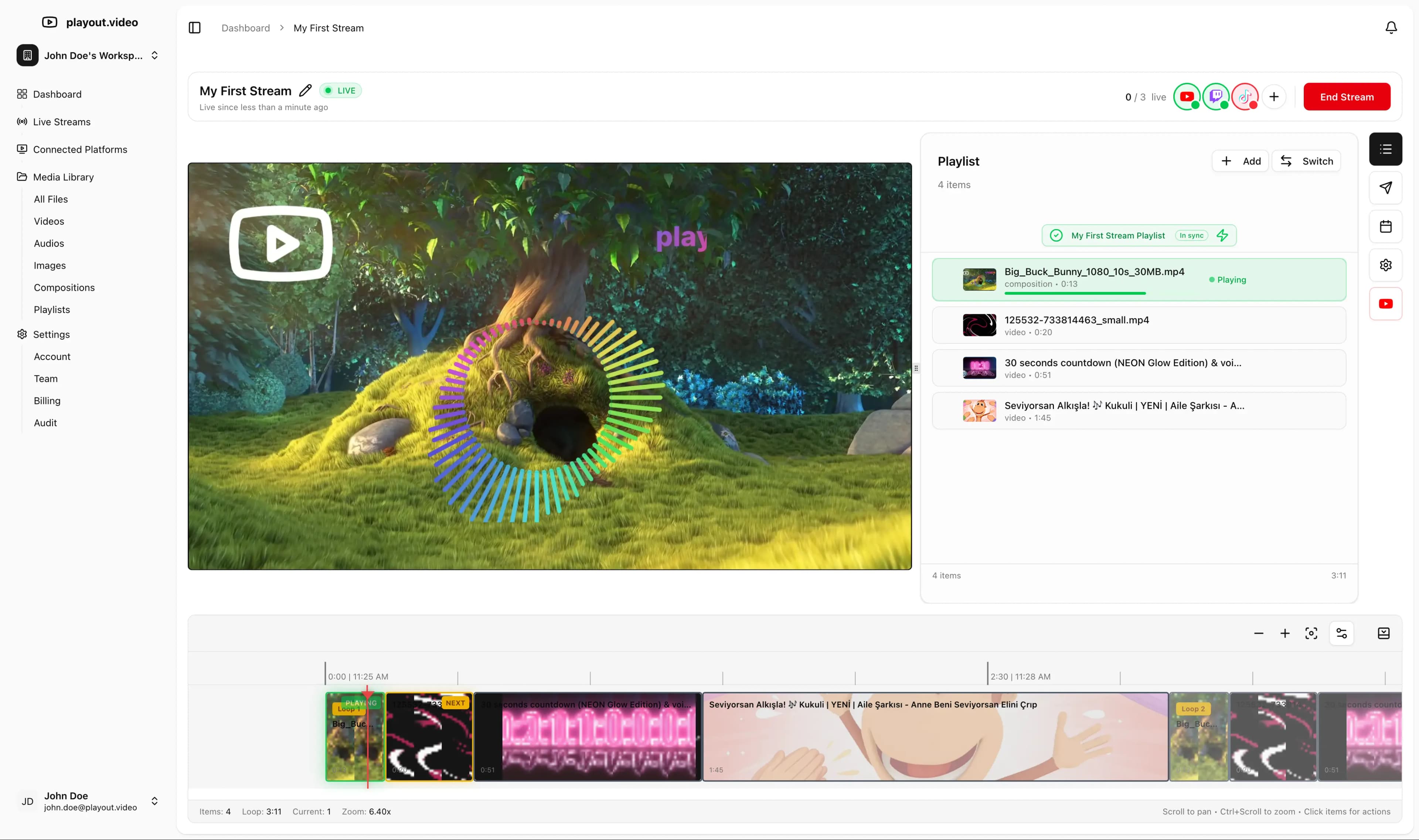Viewport: 1419px width, 840px height.
Task: Open Compositions in Media Library
Action: tap(64, 288)
